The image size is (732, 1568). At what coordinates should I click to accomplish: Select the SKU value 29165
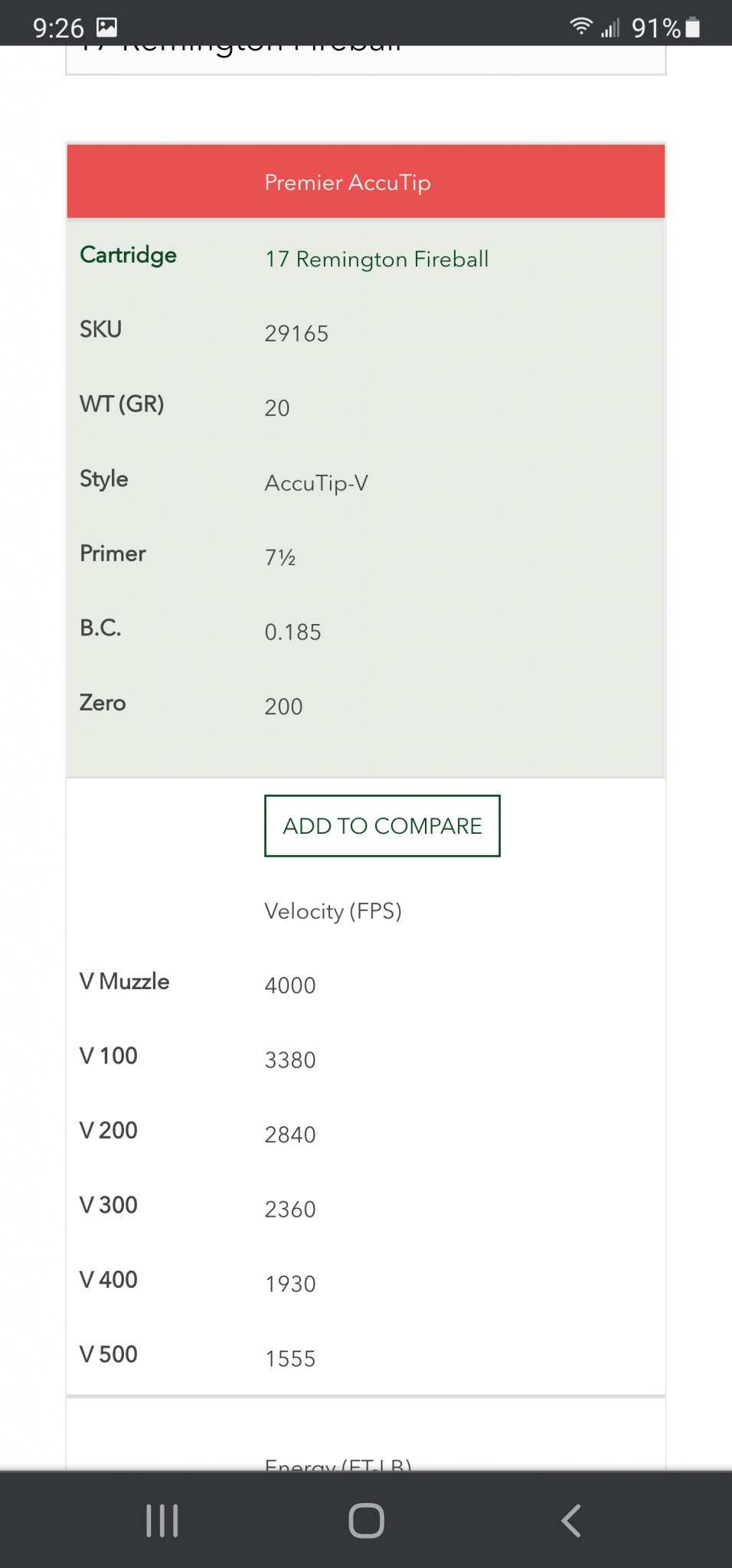296,333
